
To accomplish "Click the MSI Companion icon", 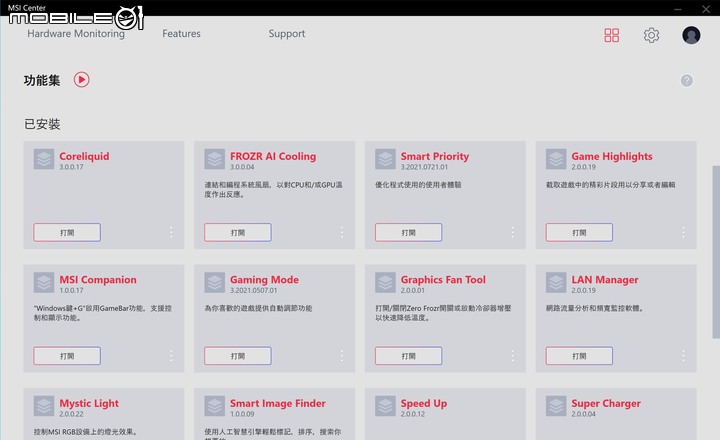I will pyautogui.click(x=44, y=283).
